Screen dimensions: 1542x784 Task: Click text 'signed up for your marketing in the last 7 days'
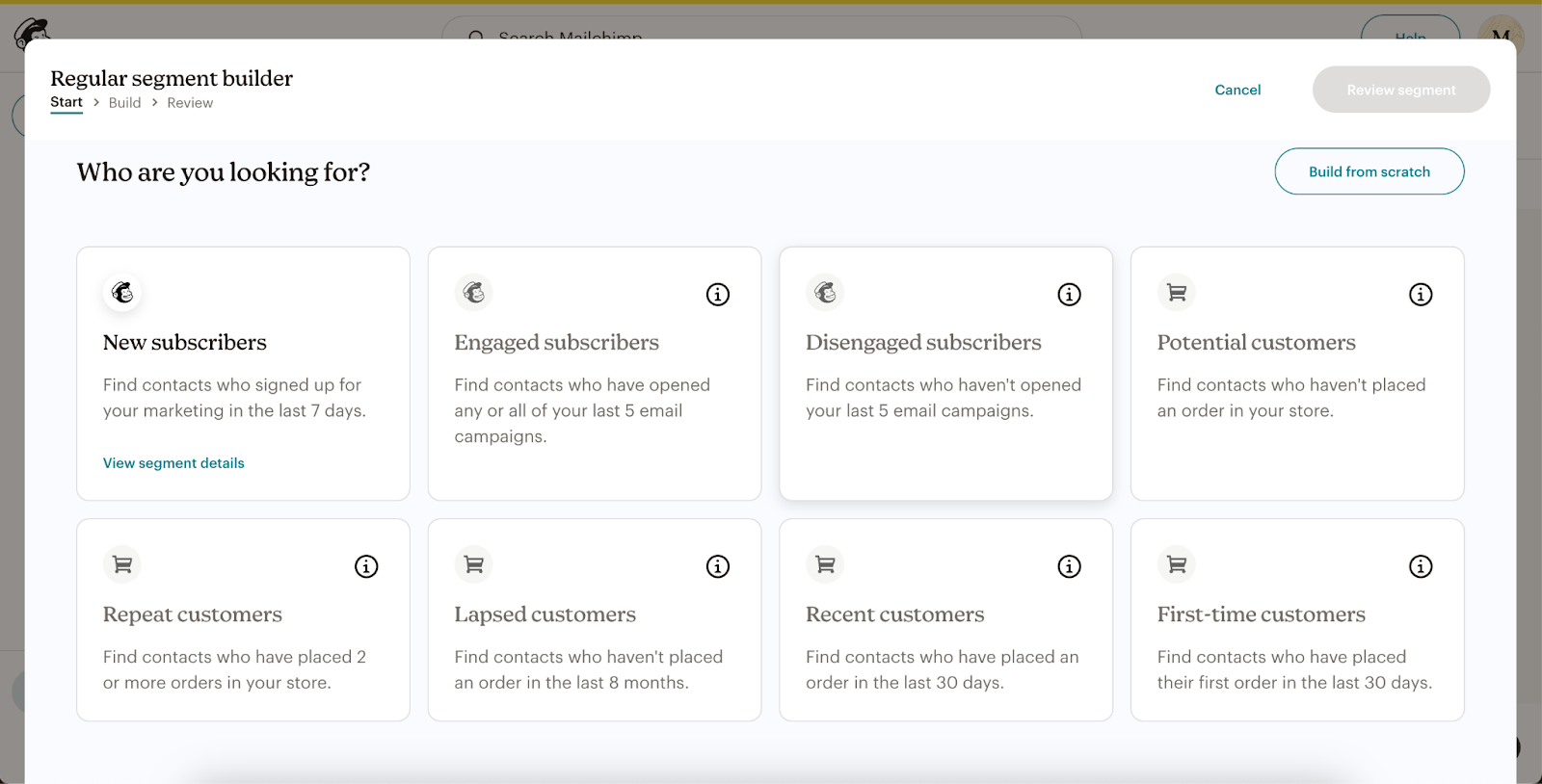234,398
